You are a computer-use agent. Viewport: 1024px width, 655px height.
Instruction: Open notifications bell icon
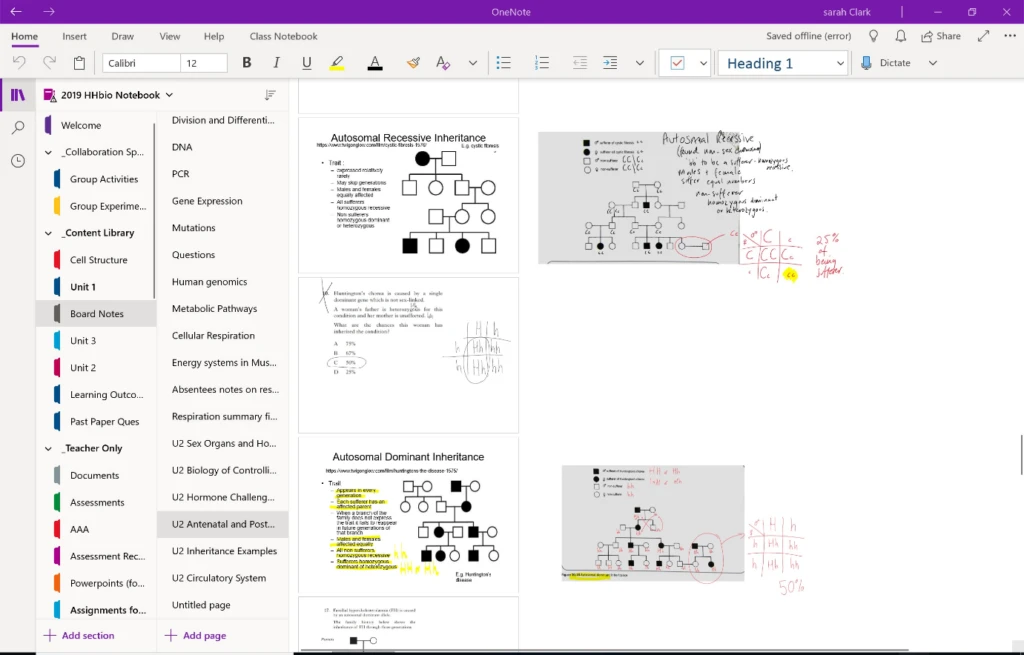(901, 36)
